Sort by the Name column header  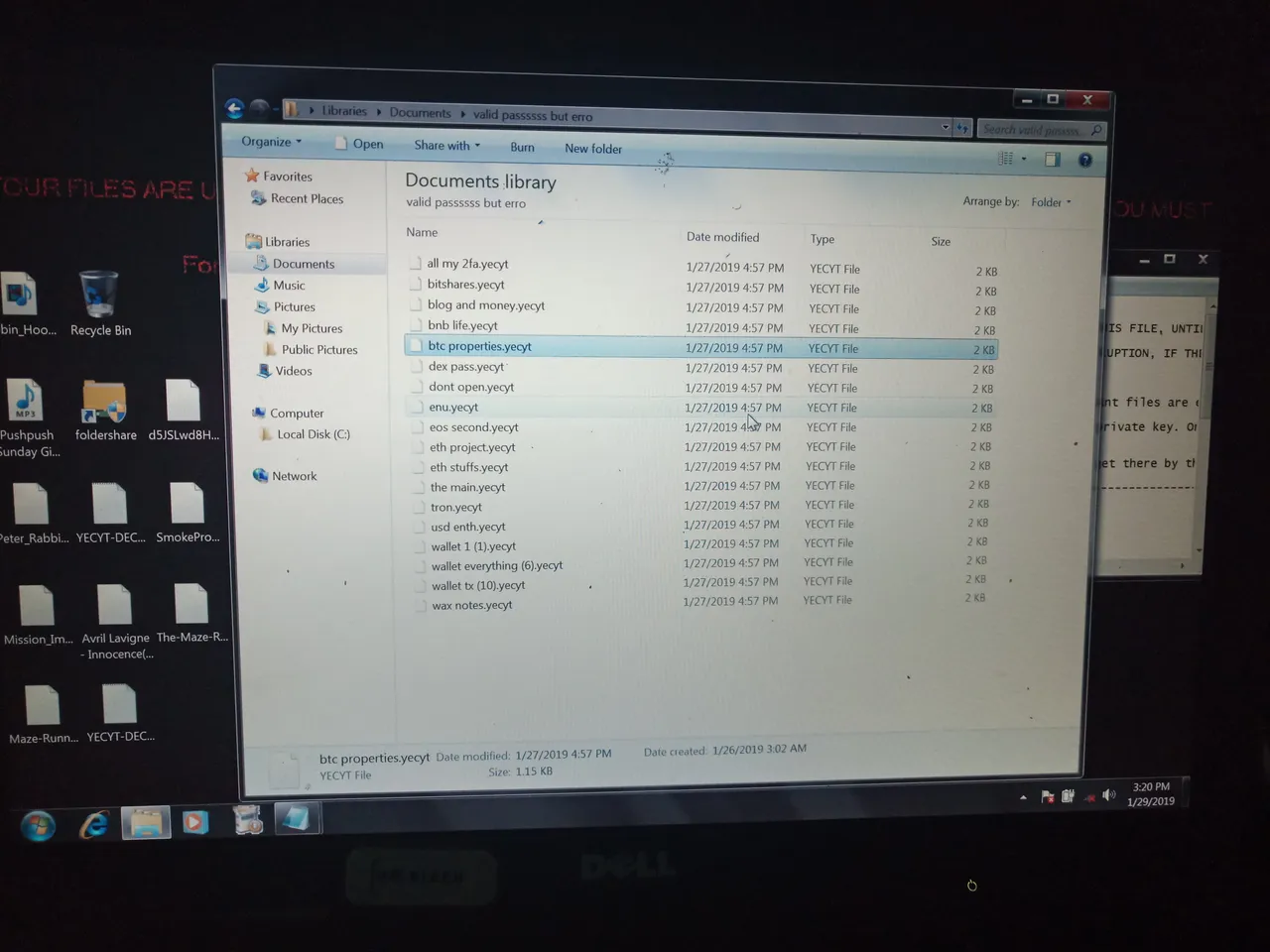[422, 232]
